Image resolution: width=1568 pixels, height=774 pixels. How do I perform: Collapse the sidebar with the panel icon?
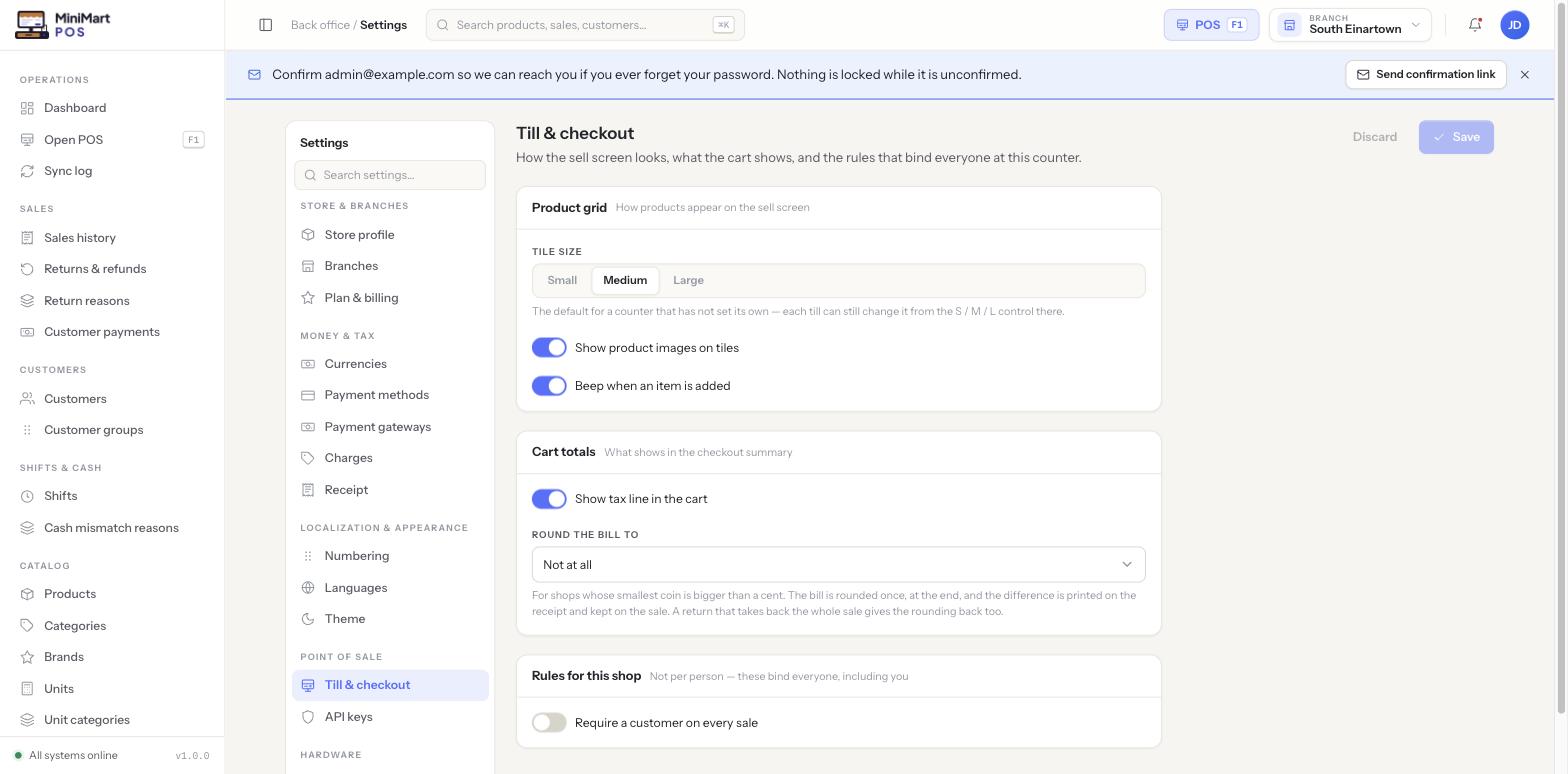coord(266,25)
